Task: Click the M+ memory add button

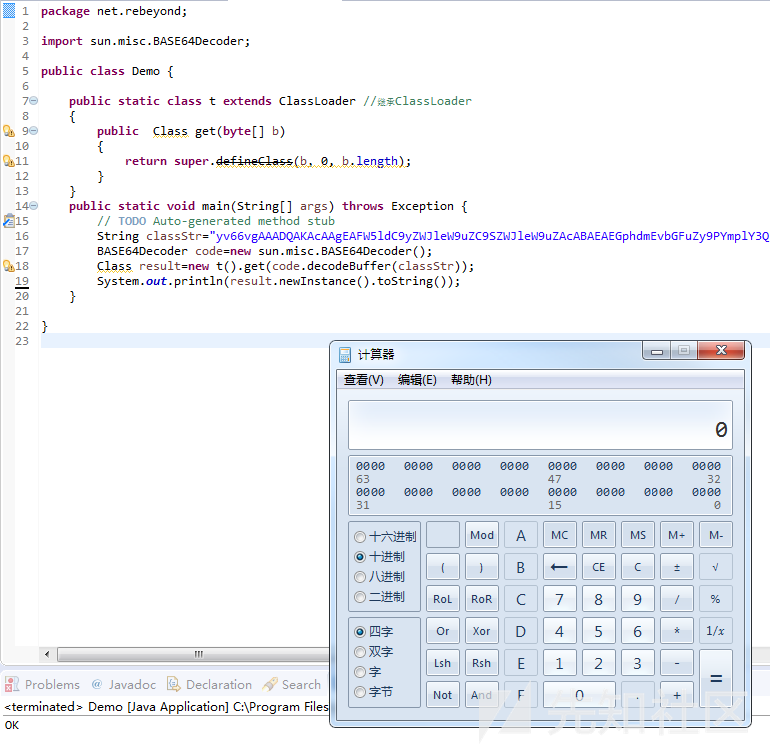Action: click(x=677, y=535)
